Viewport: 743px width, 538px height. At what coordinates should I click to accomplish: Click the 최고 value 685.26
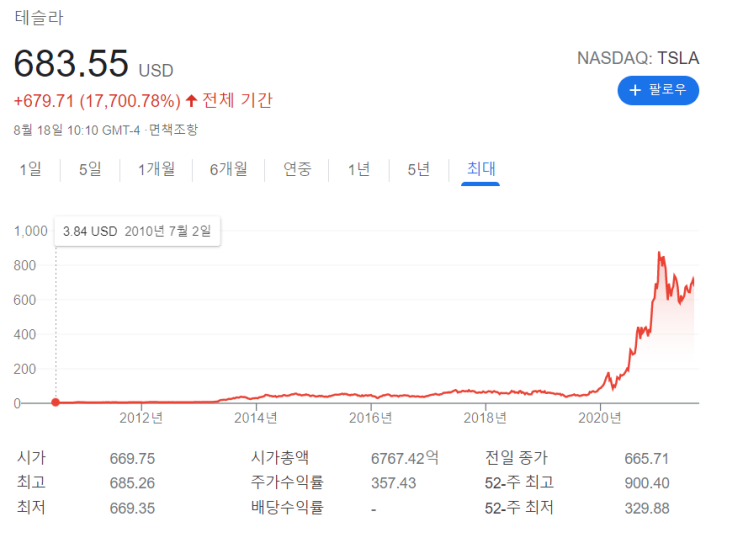click(x=132, y=483)
